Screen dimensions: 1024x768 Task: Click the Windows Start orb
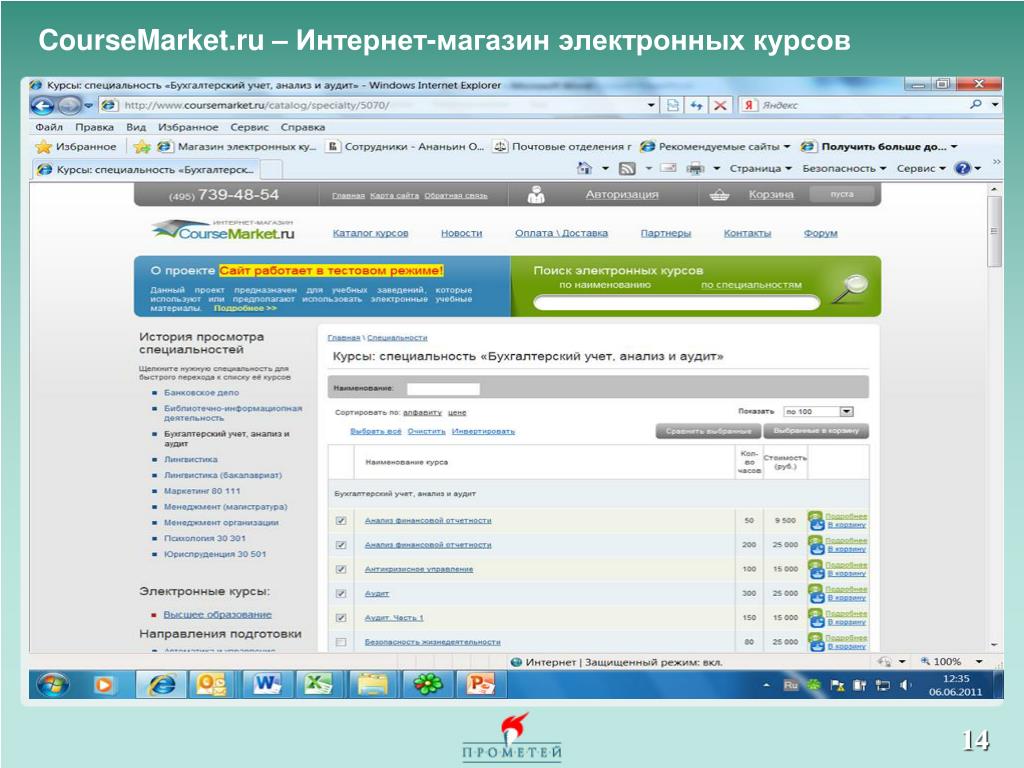[x=53, y=684]
